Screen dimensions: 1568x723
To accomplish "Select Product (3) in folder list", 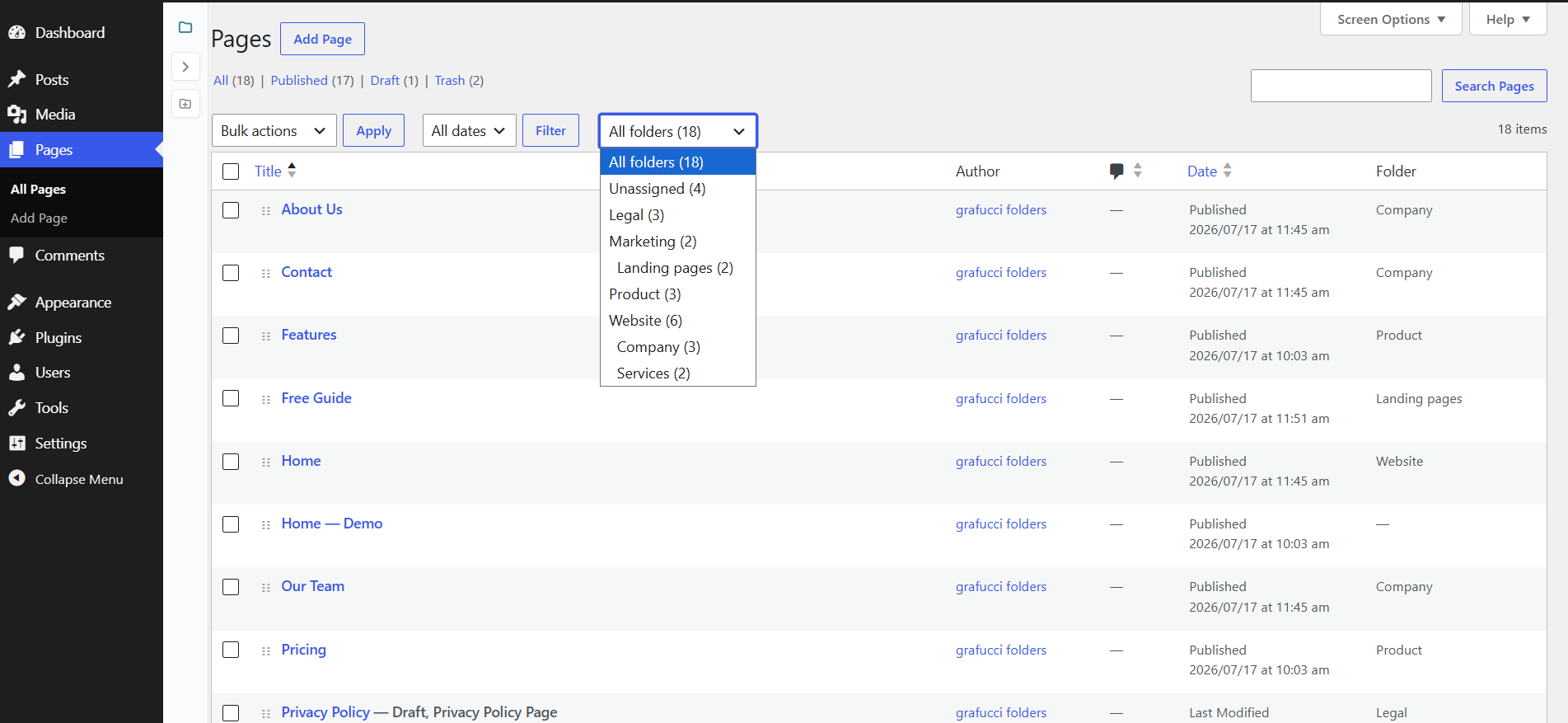I will (677, 294).
